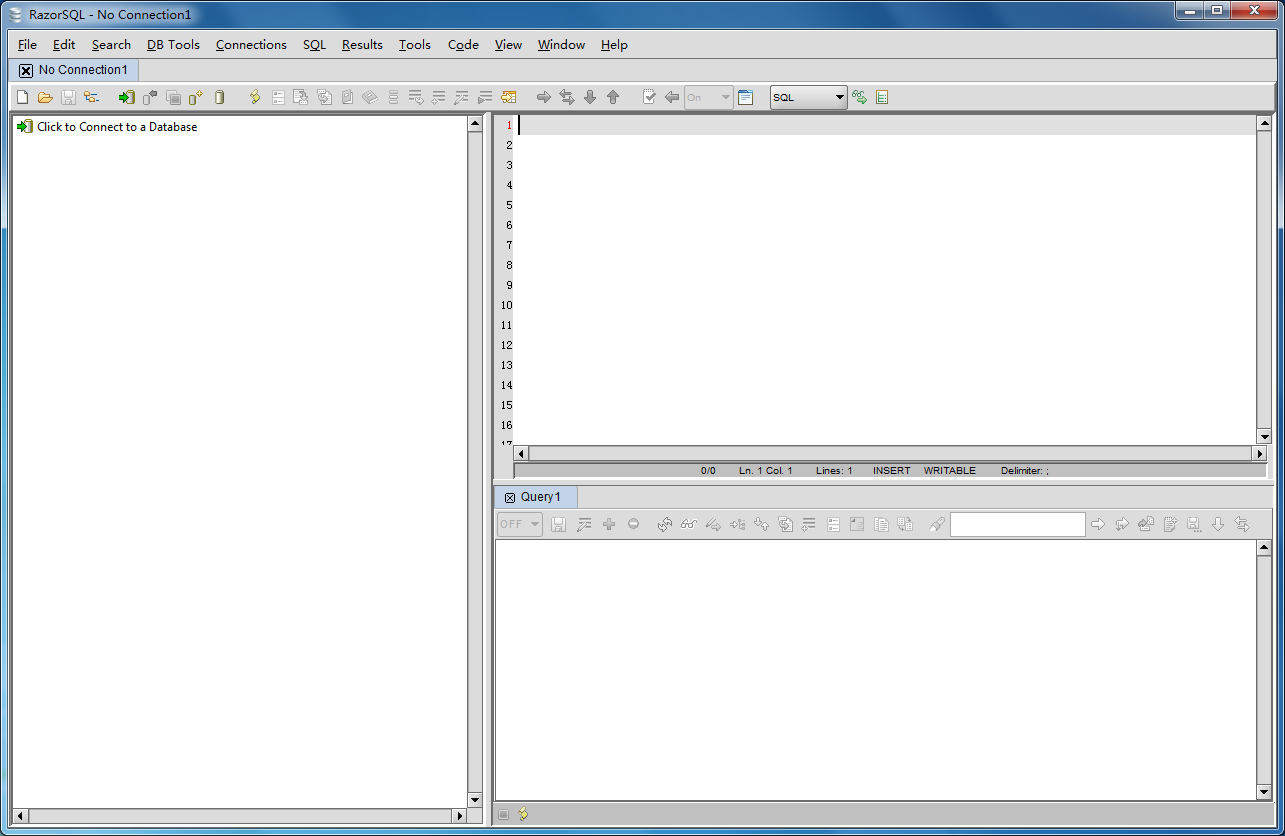Click the green link arrow icon after SQL dropdown

[x=859, y=97]
